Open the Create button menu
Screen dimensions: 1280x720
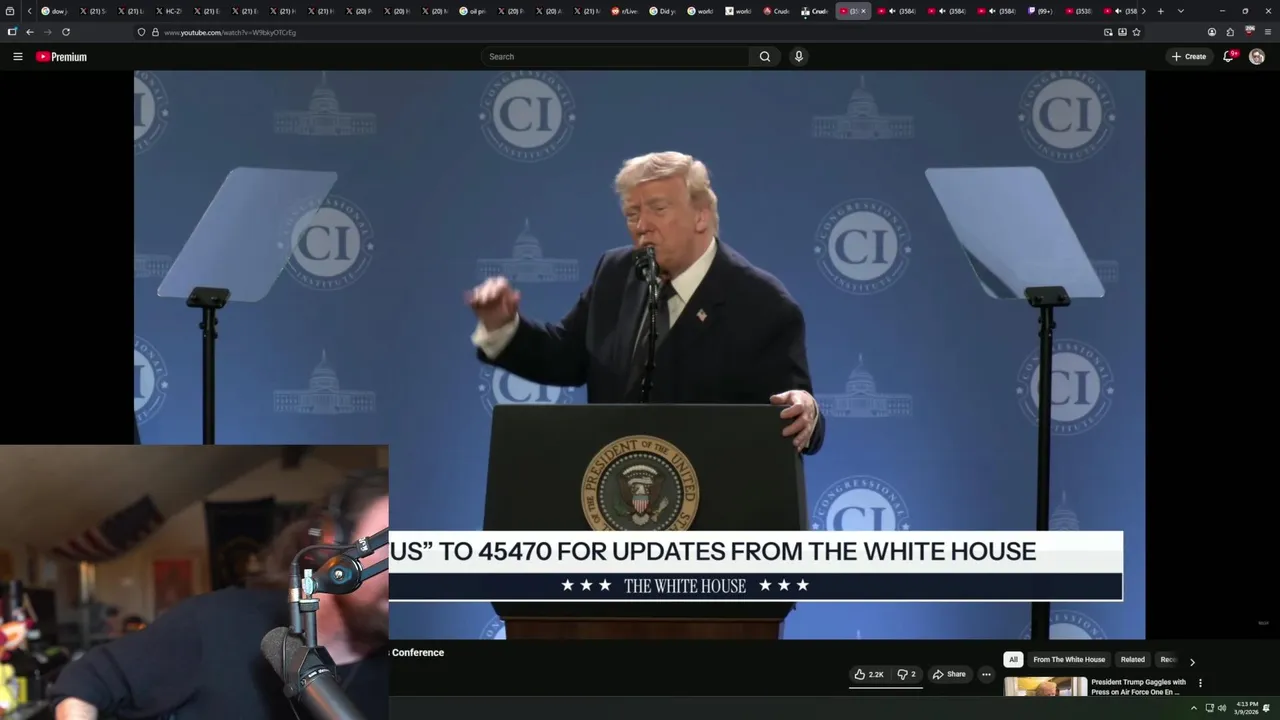(x=1189, y=57)
